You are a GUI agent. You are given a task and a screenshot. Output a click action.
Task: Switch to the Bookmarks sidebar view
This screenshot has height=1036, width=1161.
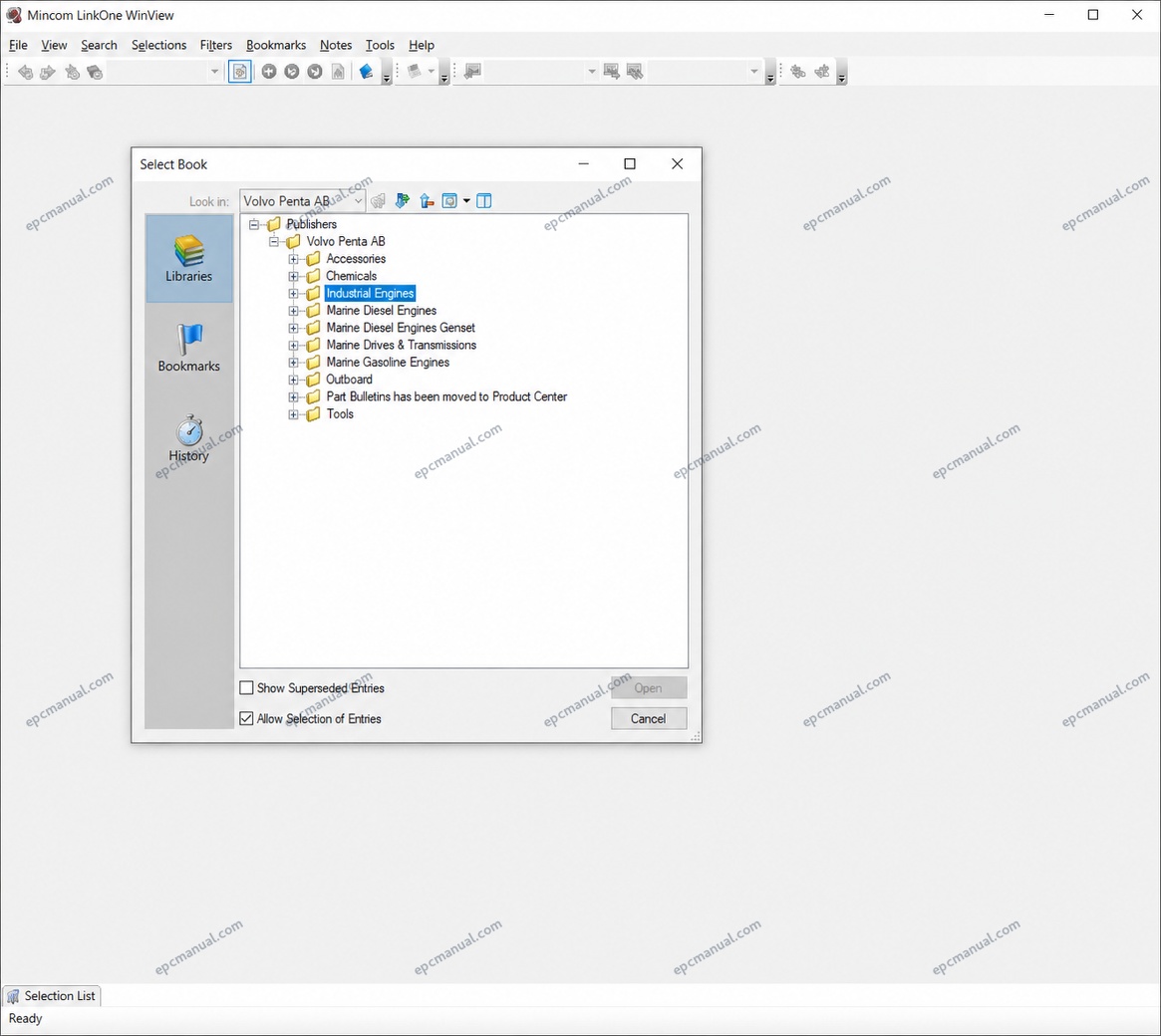[x=188, y=348]
